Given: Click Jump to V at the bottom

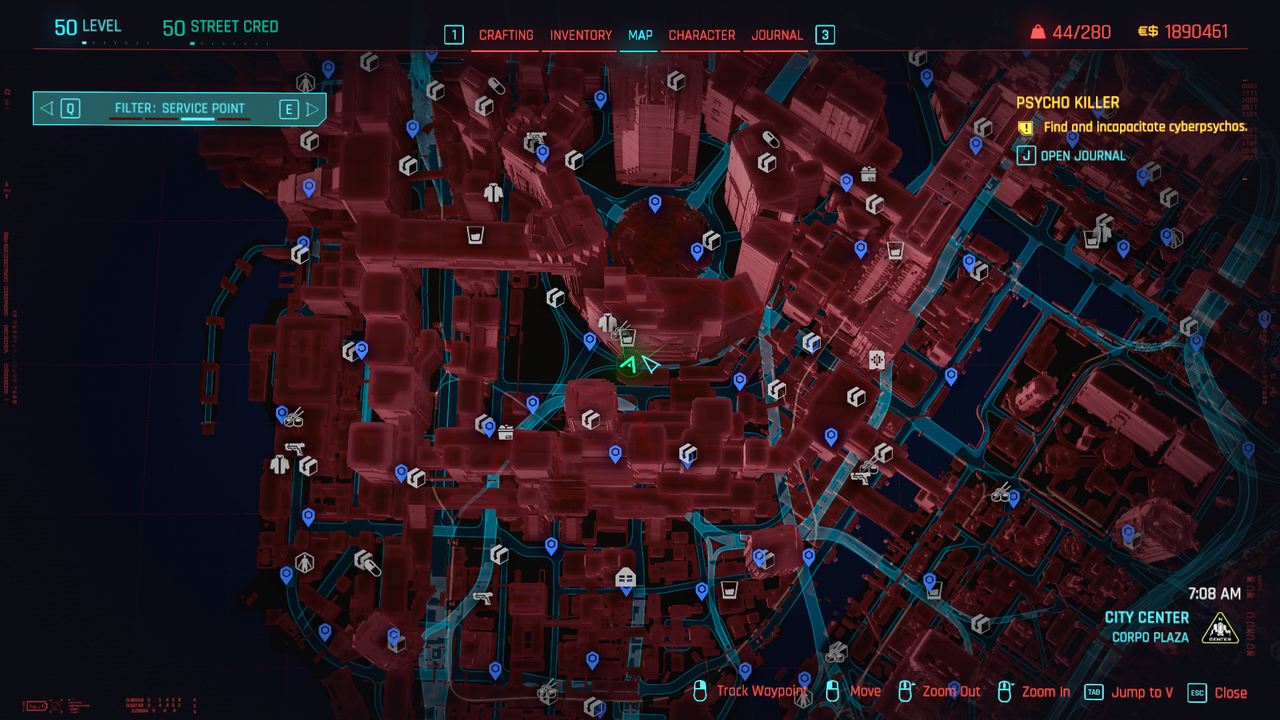Looking at the screenshot, I should 1140,692.
